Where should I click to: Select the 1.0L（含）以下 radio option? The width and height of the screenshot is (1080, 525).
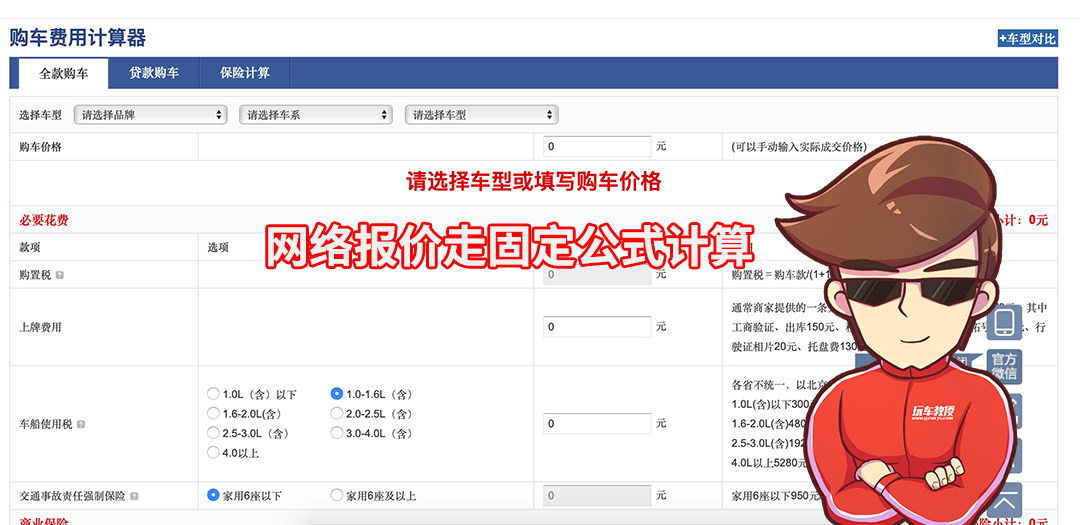click(213, 394)
